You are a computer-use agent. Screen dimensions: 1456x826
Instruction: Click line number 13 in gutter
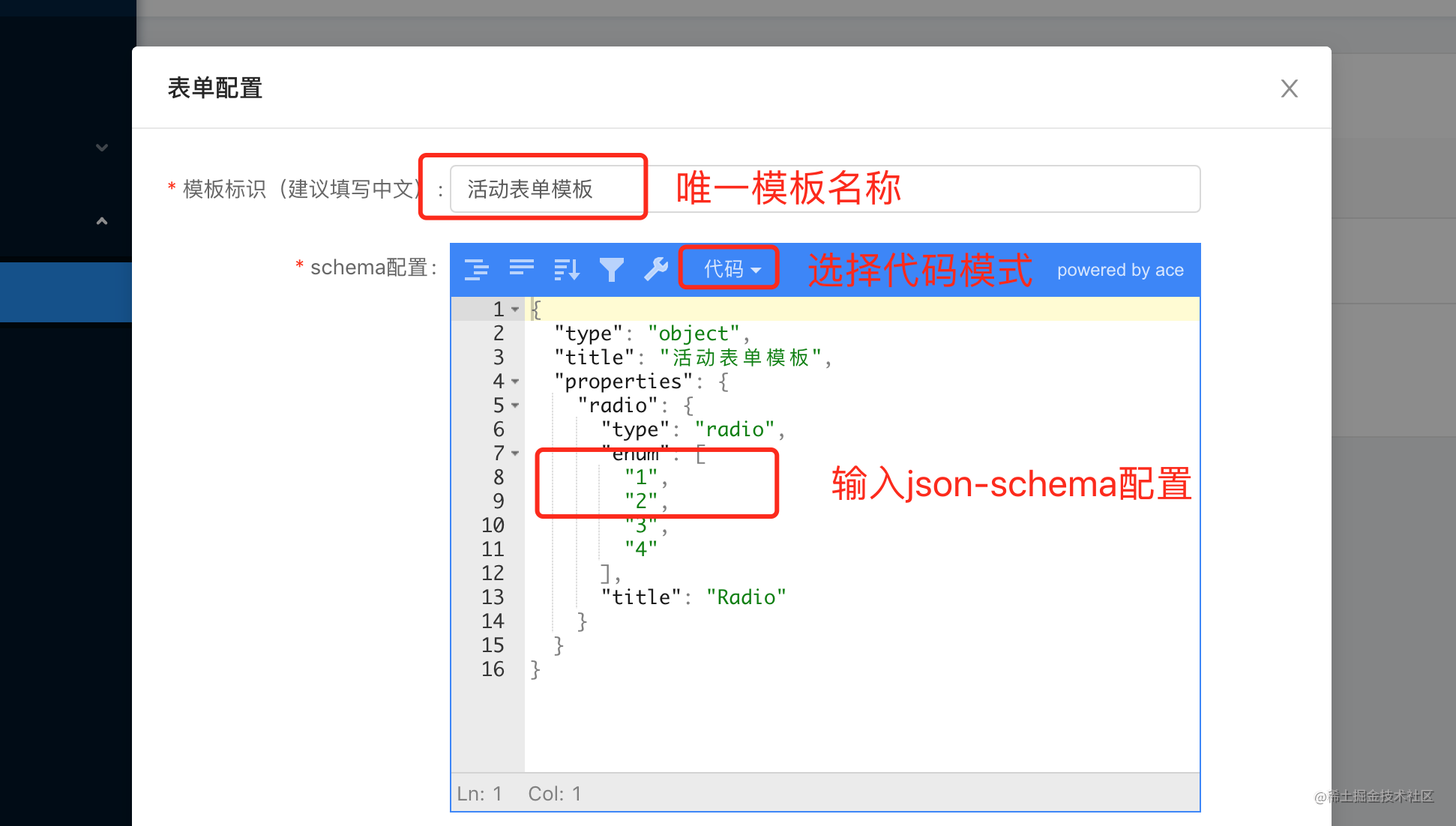pyautogui.click(x=493, y=597)
